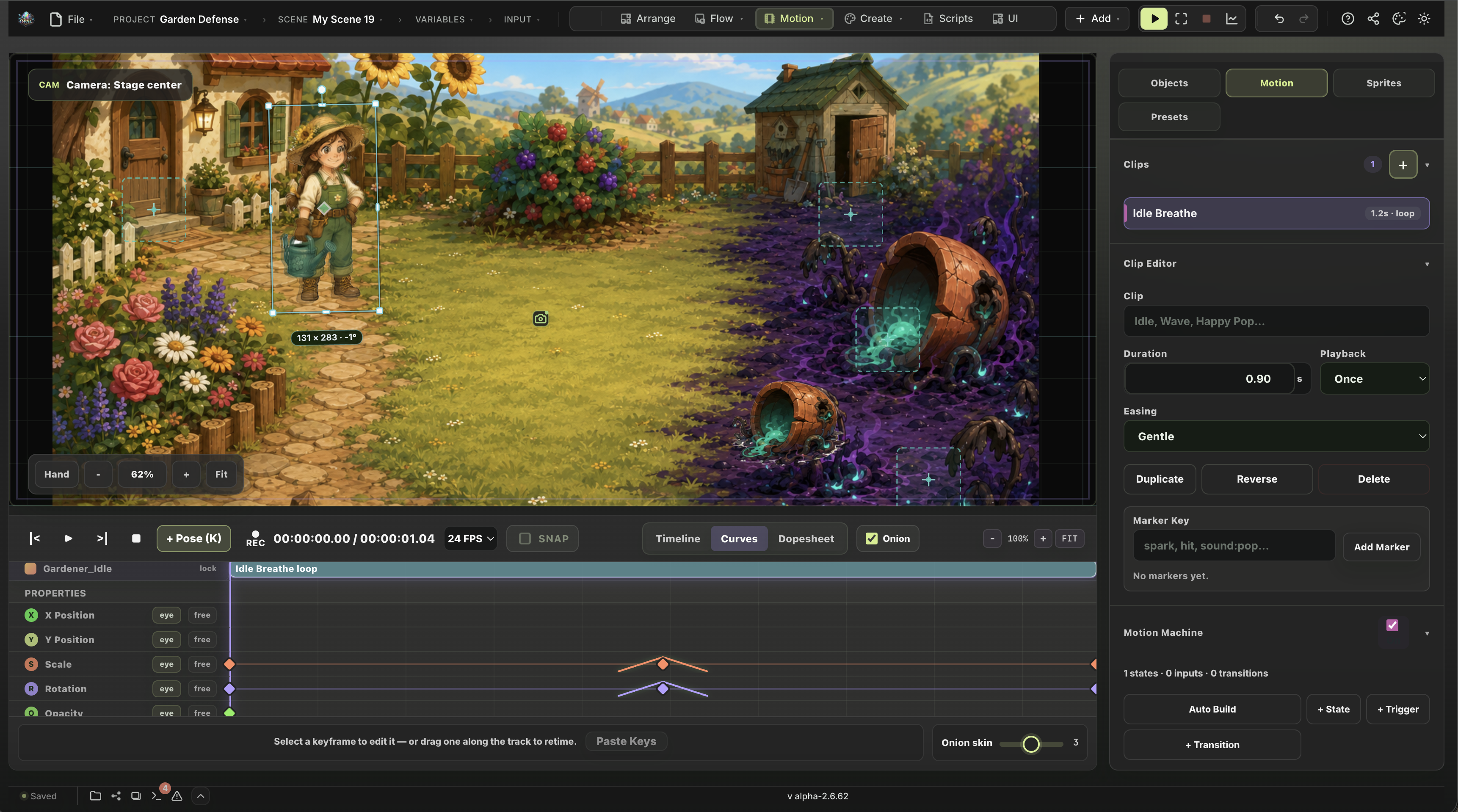Viewport: 1458px width, 812px height.
Task: Click the Add Marker button
Action: point(1381,547)
